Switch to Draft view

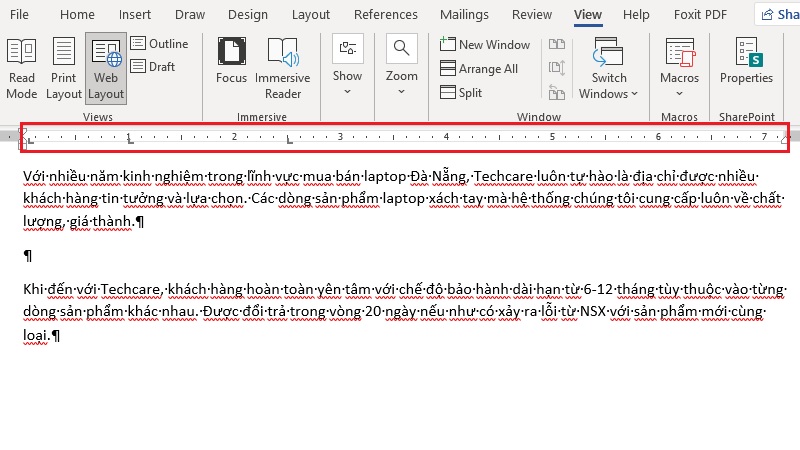pyautogui.click(x=153, y=66)
